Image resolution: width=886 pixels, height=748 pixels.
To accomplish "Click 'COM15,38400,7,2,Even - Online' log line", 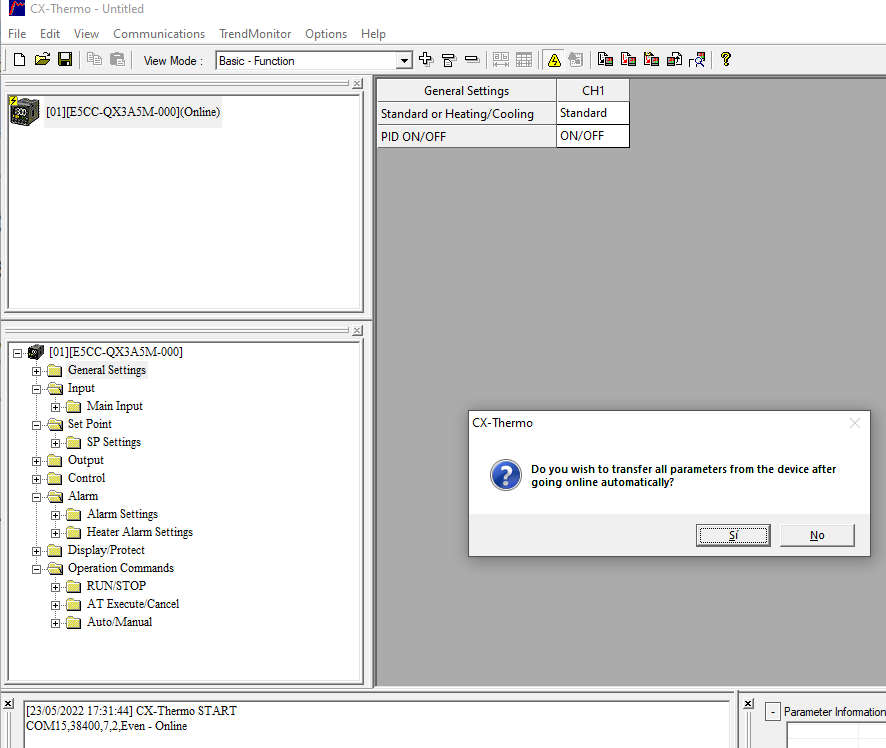I will 106,726.
